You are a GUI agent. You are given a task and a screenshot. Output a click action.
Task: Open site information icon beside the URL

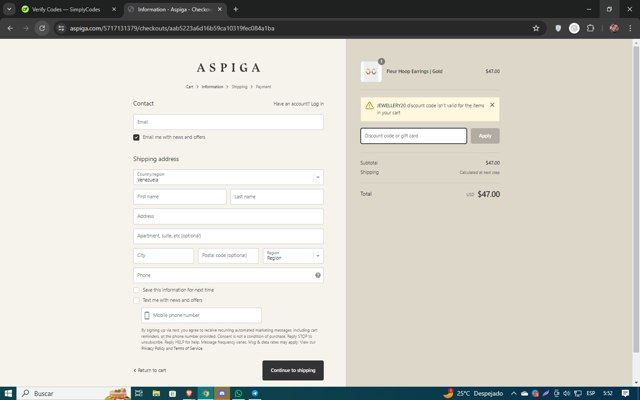pos(61,28)
